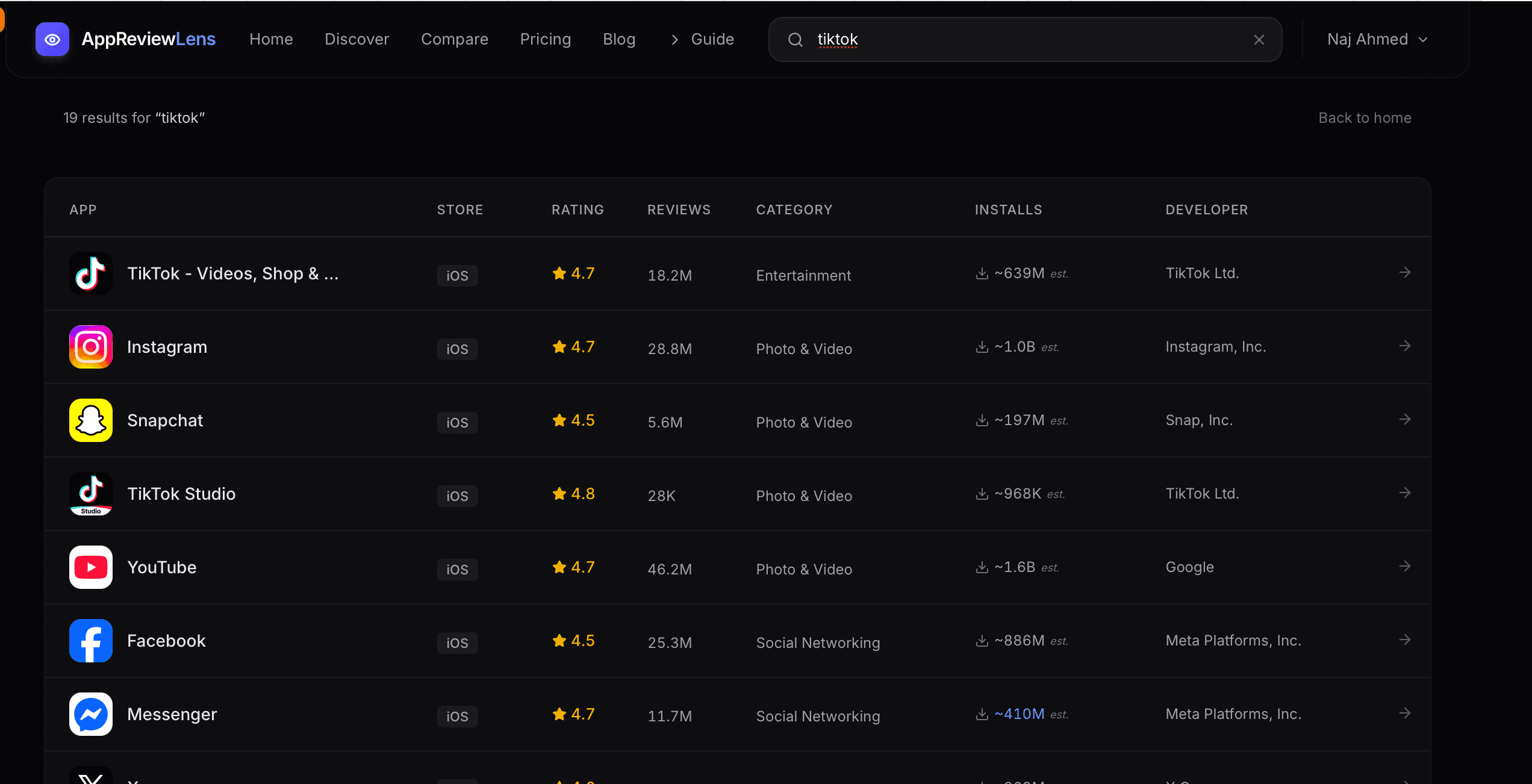Click the Back to home link
This screenshot has width=1532, height=784.
coord(1365,117)
